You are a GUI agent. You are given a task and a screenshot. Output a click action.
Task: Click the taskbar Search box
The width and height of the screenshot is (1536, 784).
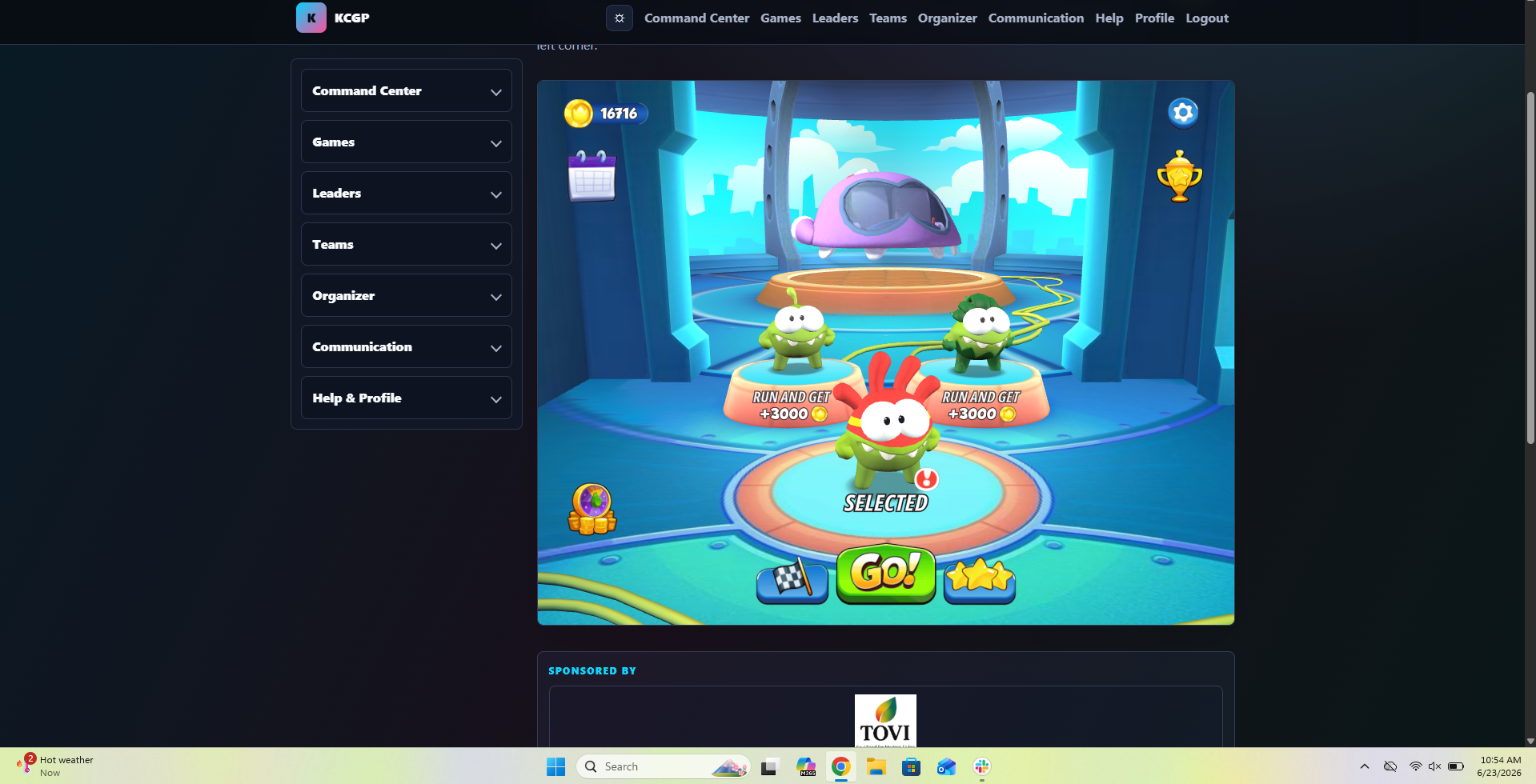pyautogui.click(x=664, y=766)
